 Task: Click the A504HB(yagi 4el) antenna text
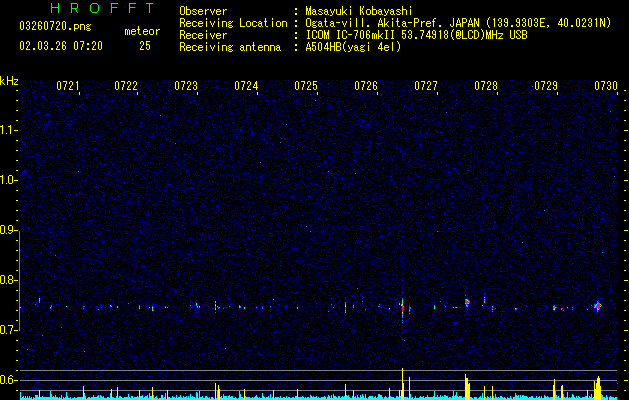tap(353, 47)
